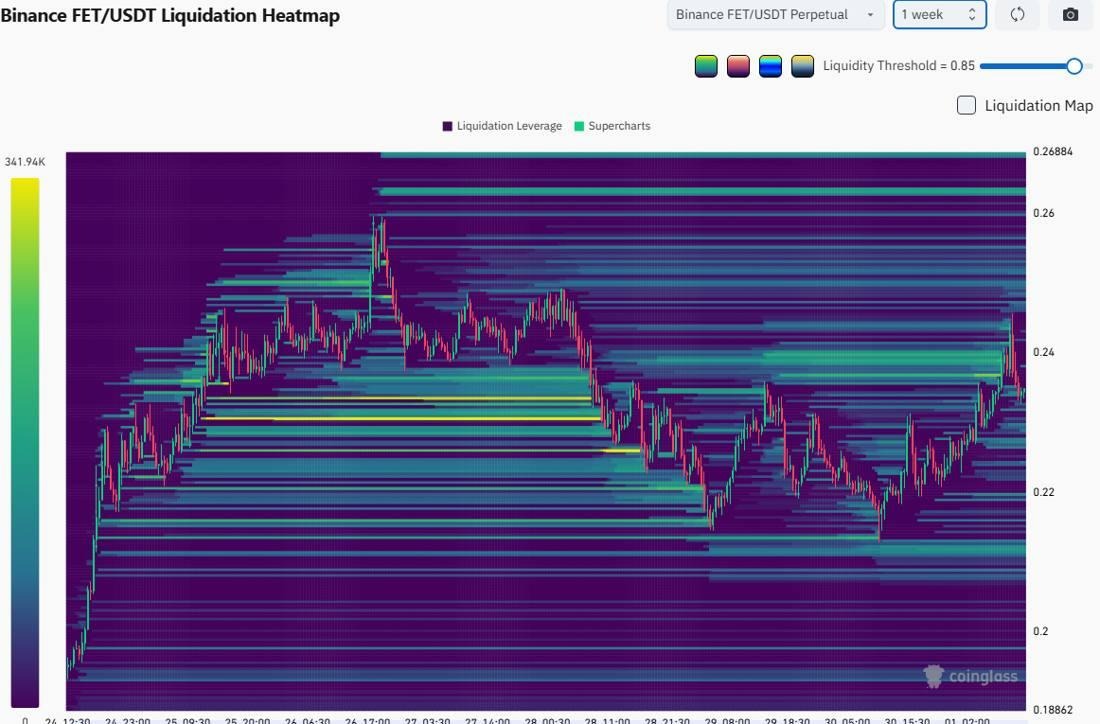Screen dimensions: 1100x724
Task: Click the 0.22 price axis label
Action: click(x=1043, y=492)
